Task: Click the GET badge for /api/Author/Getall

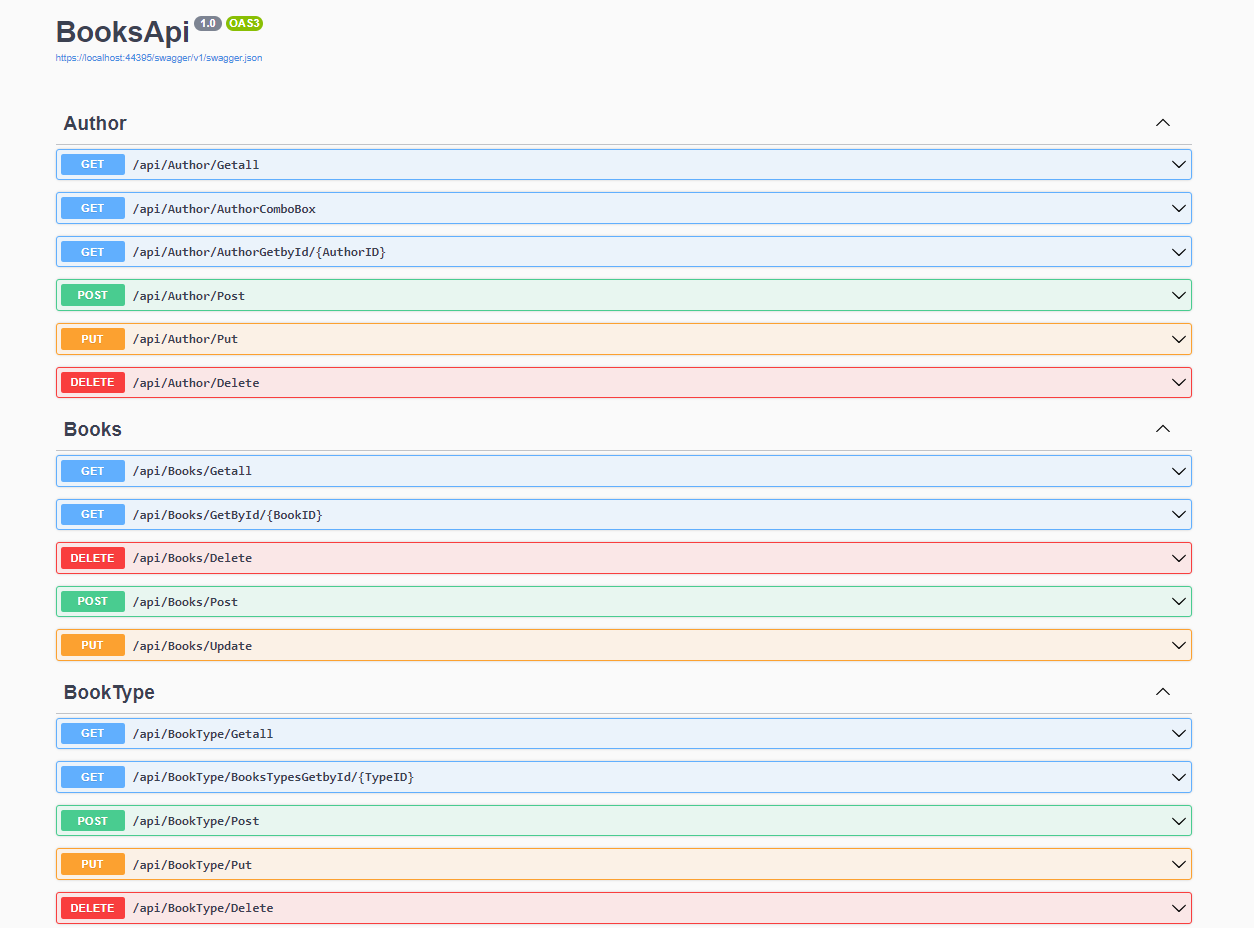Action: (x=93, y=164)
